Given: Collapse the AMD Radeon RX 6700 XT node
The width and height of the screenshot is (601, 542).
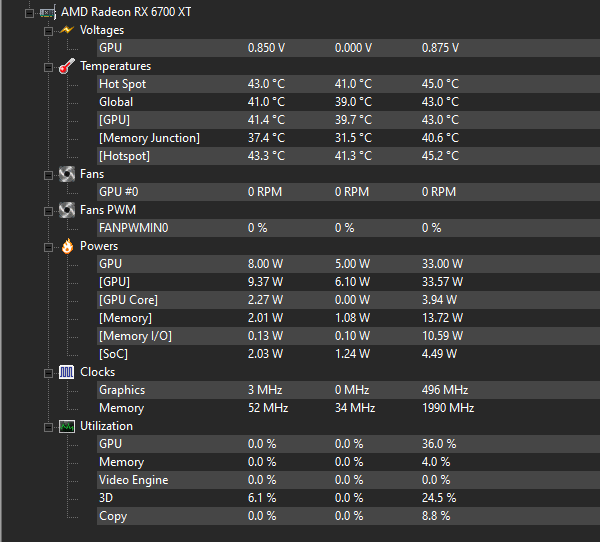Looking at the screenshot, I should [29, 13].
